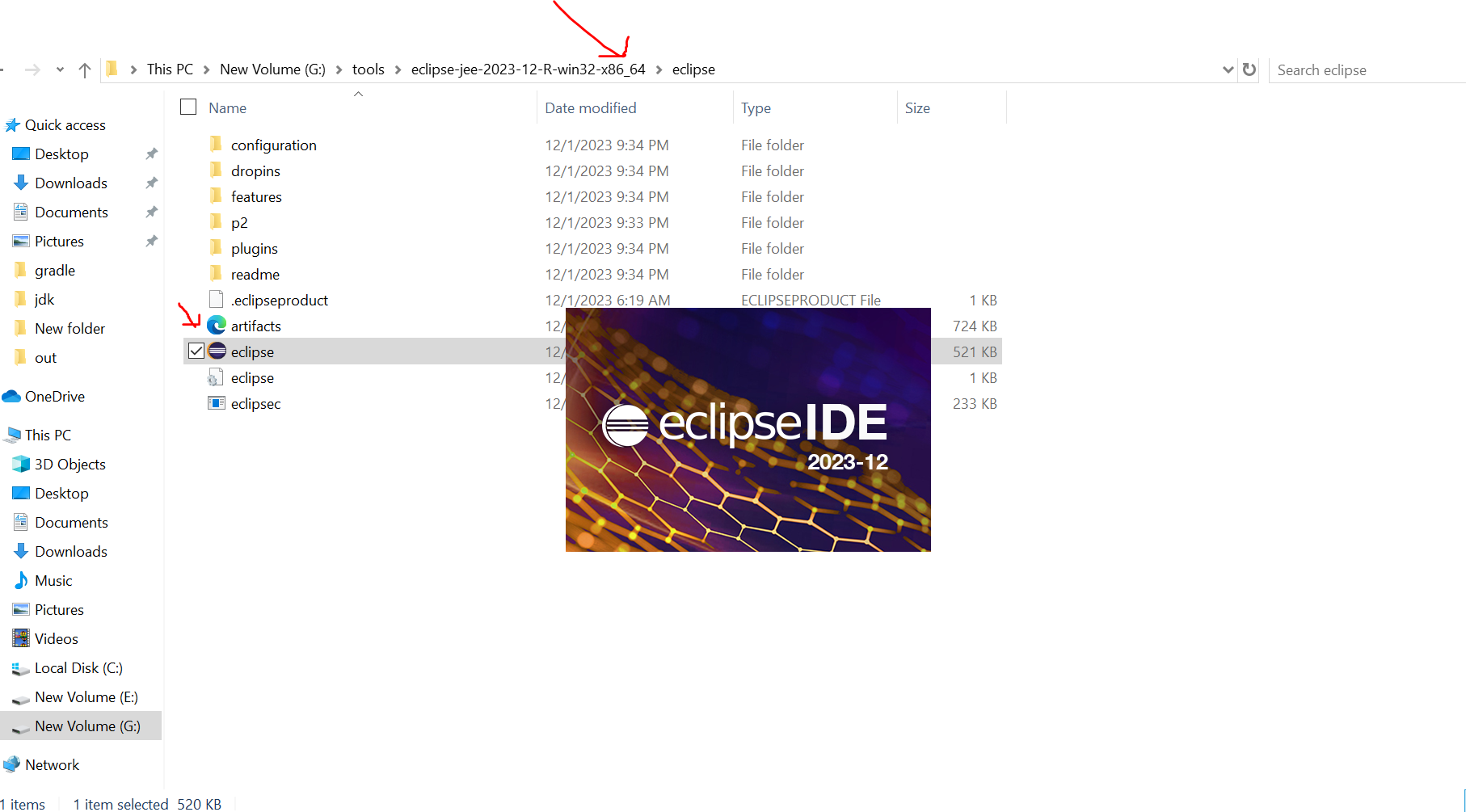Click the ECLIPSEPRODUCT File type cell
This screenshot has width=1466, height=812.
pos(811,300)
